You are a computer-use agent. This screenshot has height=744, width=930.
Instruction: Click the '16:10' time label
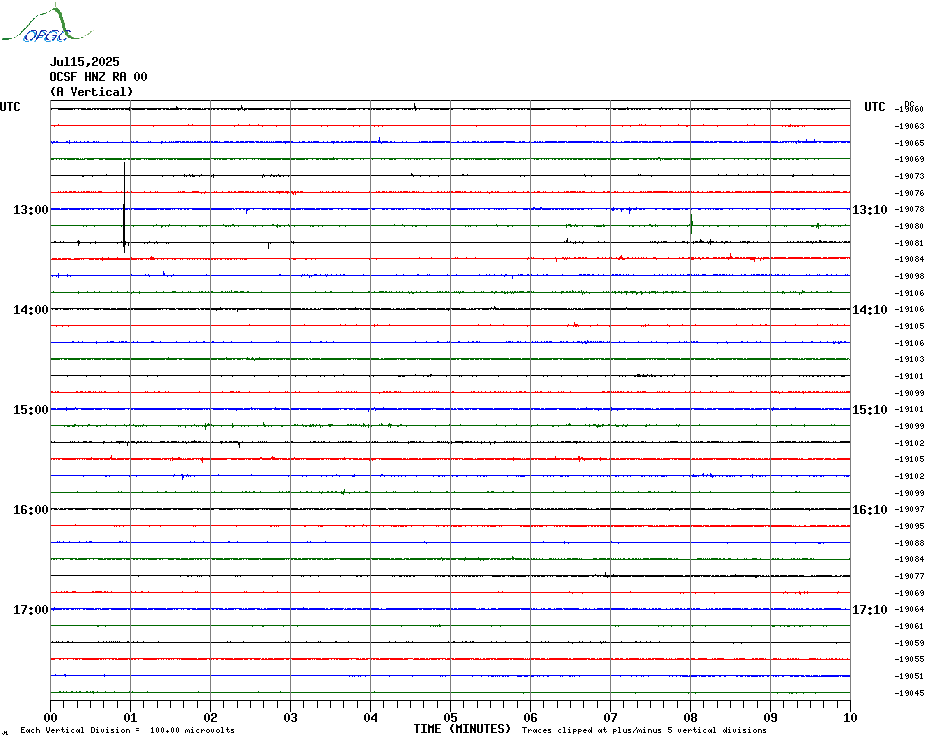coord(870,510)
